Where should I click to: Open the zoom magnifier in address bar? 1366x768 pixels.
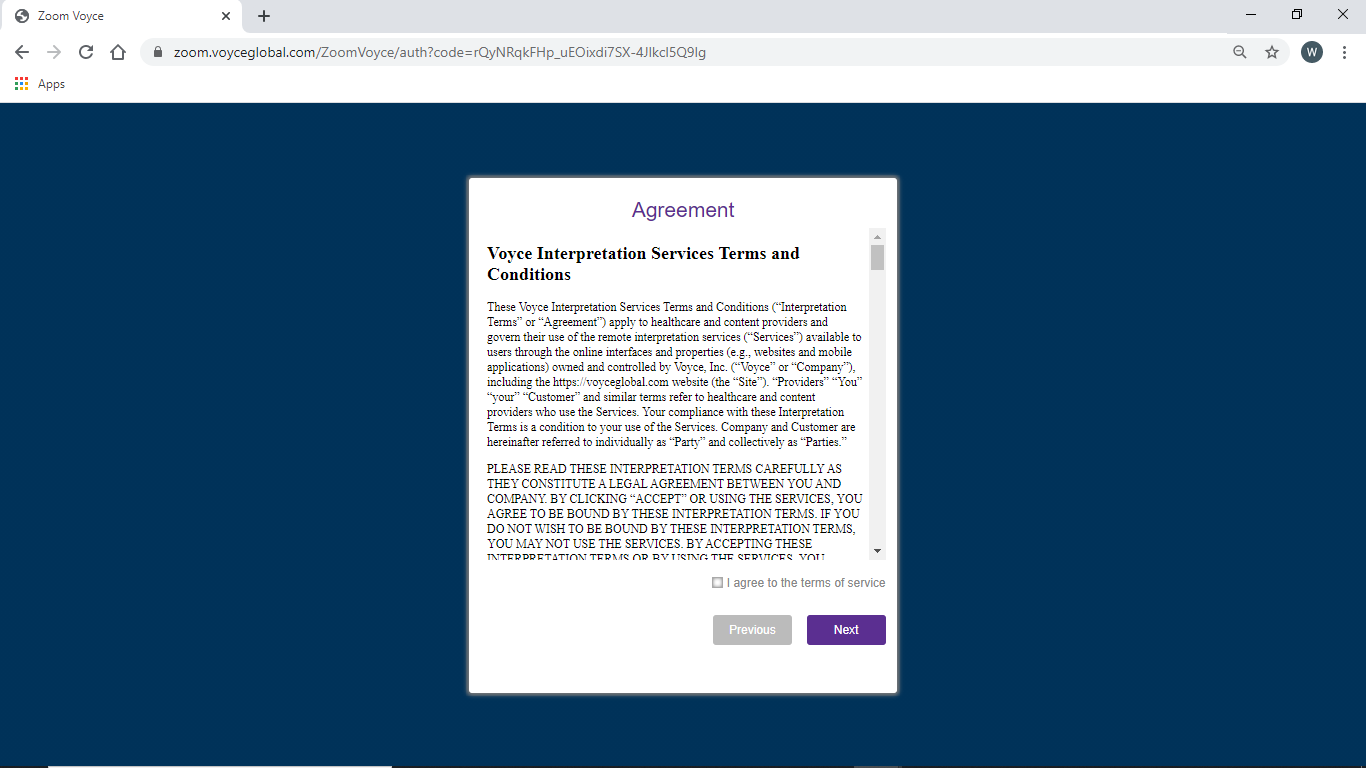[x=1239, y=52]
